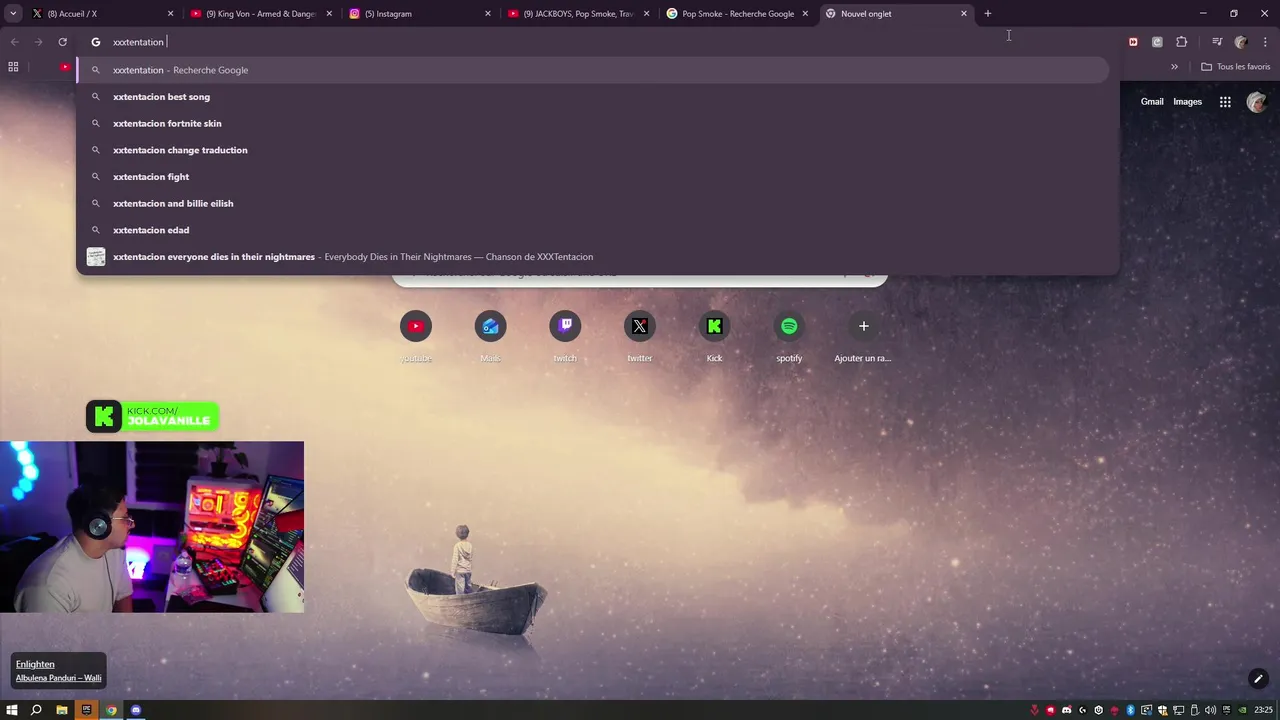Open Discord from the taskbar

pos(136,710)
